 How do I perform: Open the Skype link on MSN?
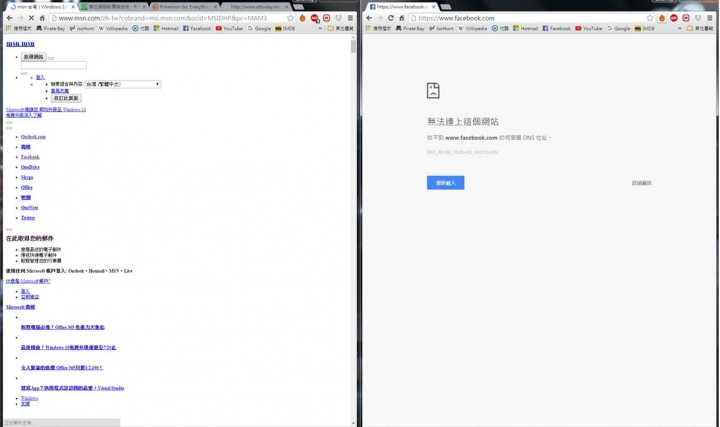27,177
